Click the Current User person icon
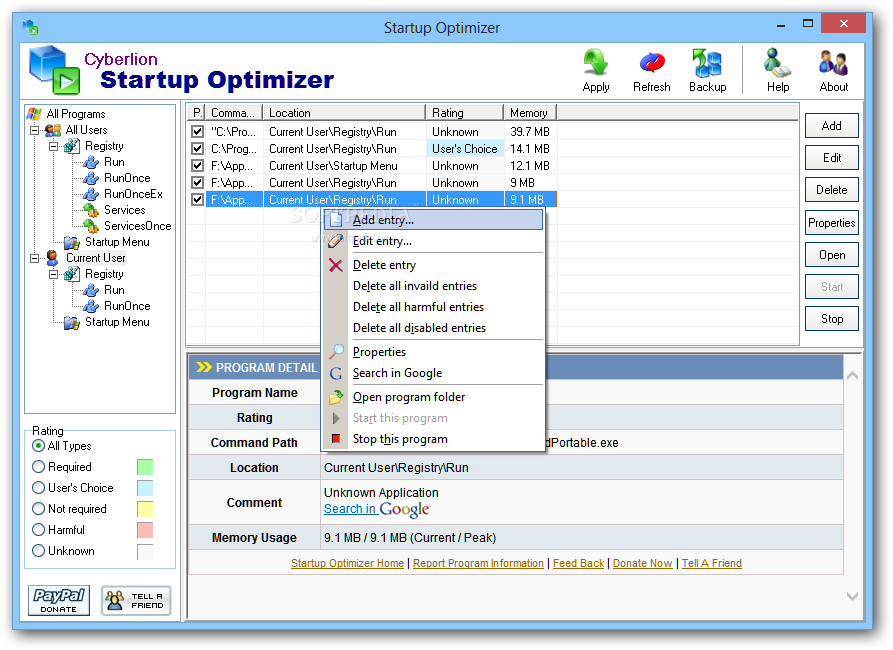This screenshot has width=893, height=650. point(52,258)
